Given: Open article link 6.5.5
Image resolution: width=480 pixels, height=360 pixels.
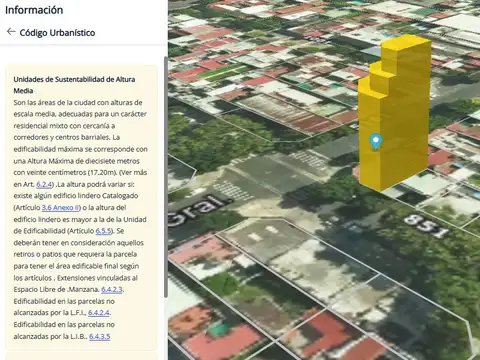Looking at the screenshot, I should (x=104, y=231).
